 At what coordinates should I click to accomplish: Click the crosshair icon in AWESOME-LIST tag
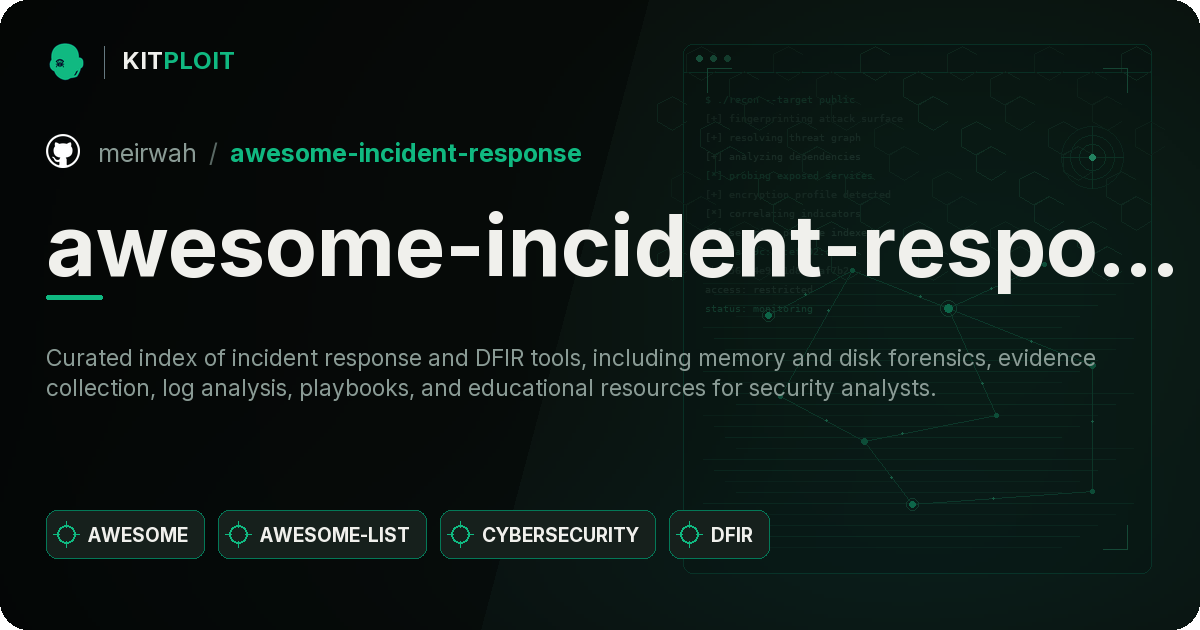tap(239, 535)
